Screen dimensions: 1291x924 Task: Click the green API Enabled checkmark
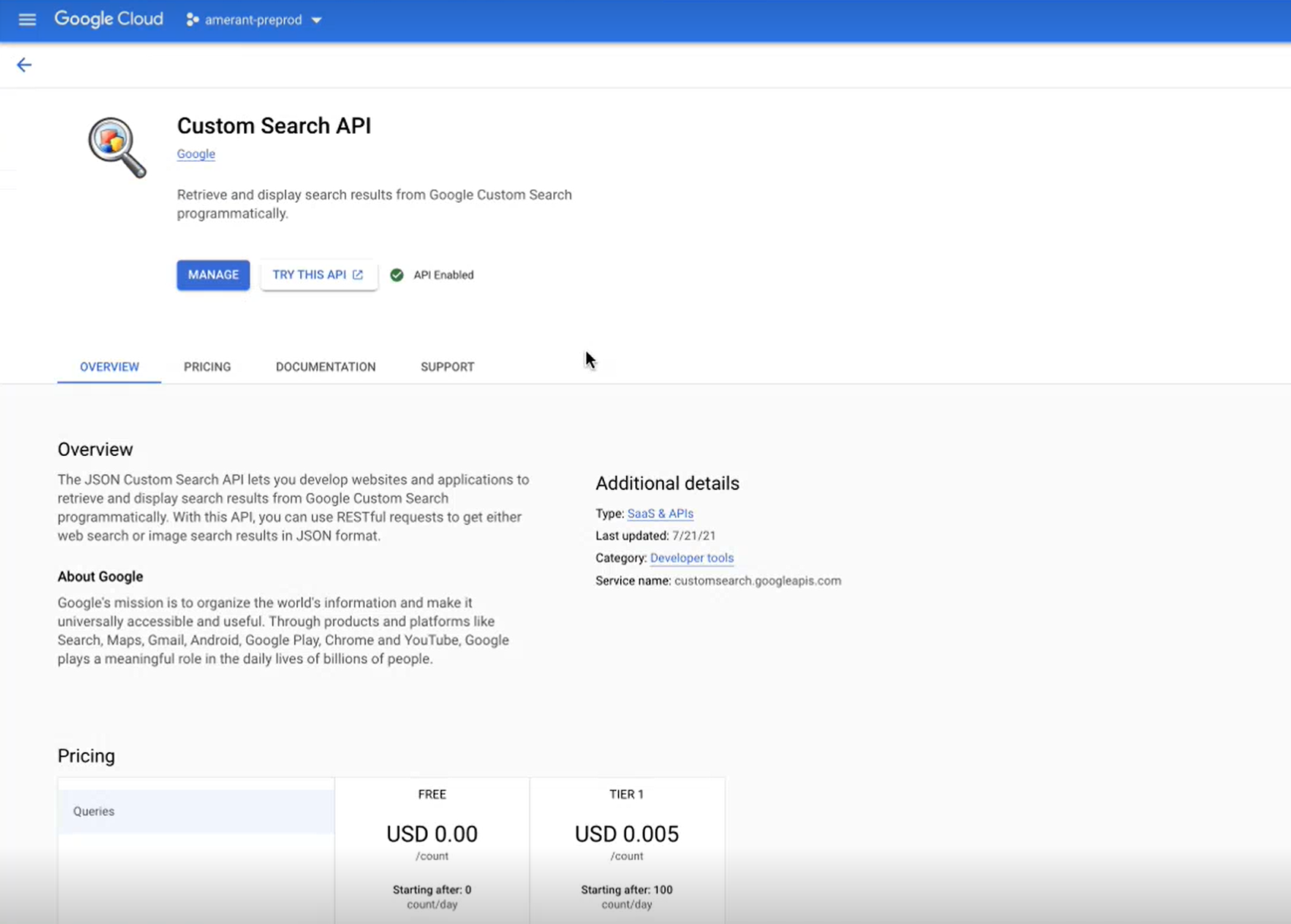pyautogui.click(x=397, y=275)
